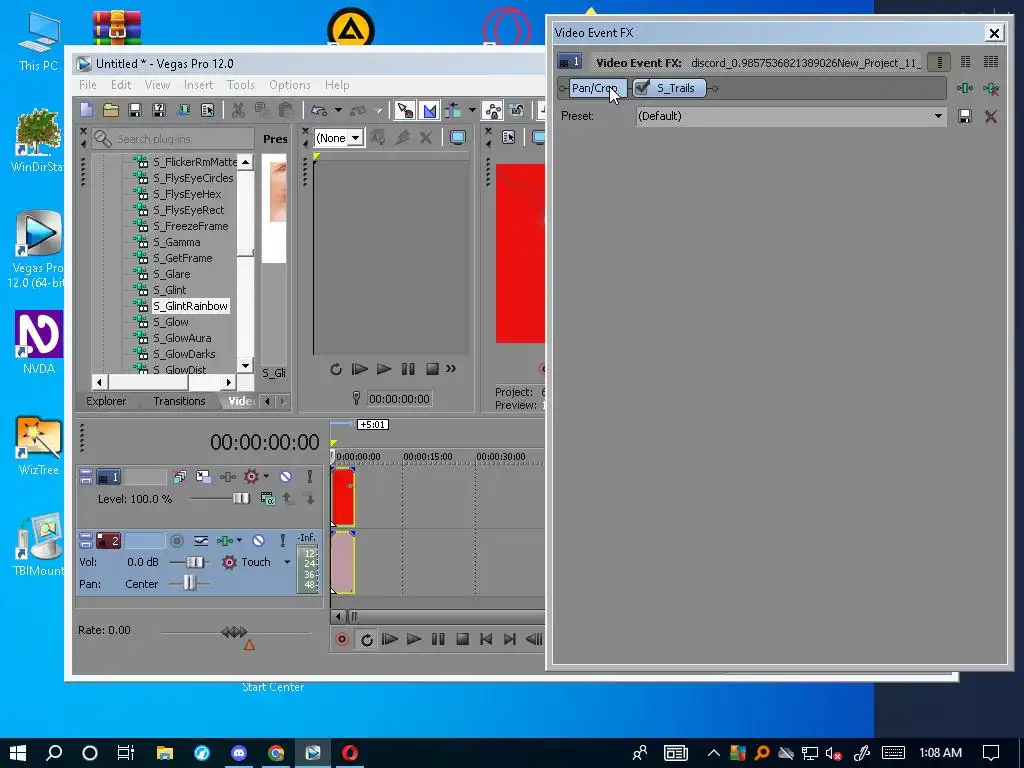Open the Tools menu
This screenshot has height=768, width=1024.
point(240,85)
